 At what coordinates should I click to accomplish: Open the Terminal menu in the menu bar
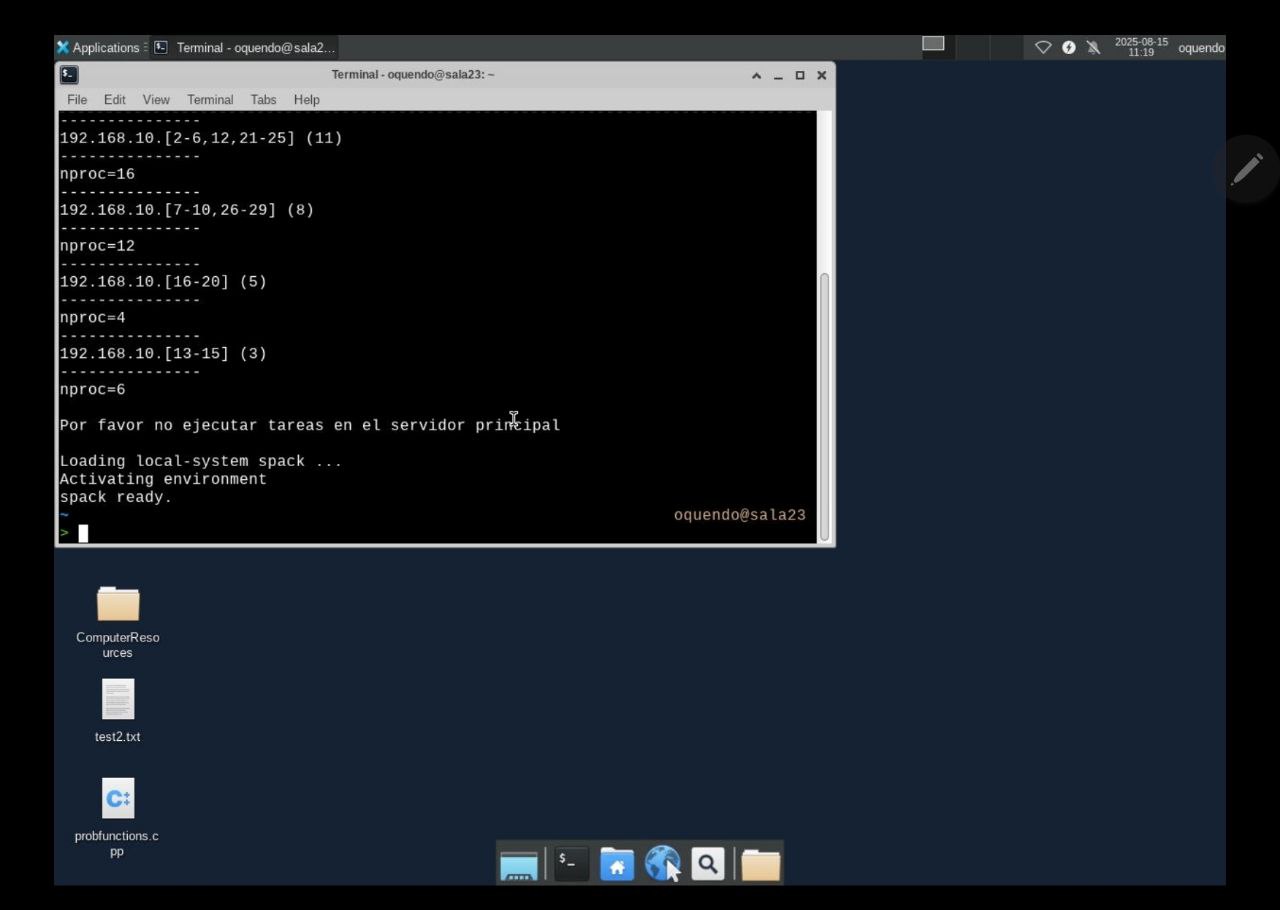pyautogui.click(x=210, y=99)
